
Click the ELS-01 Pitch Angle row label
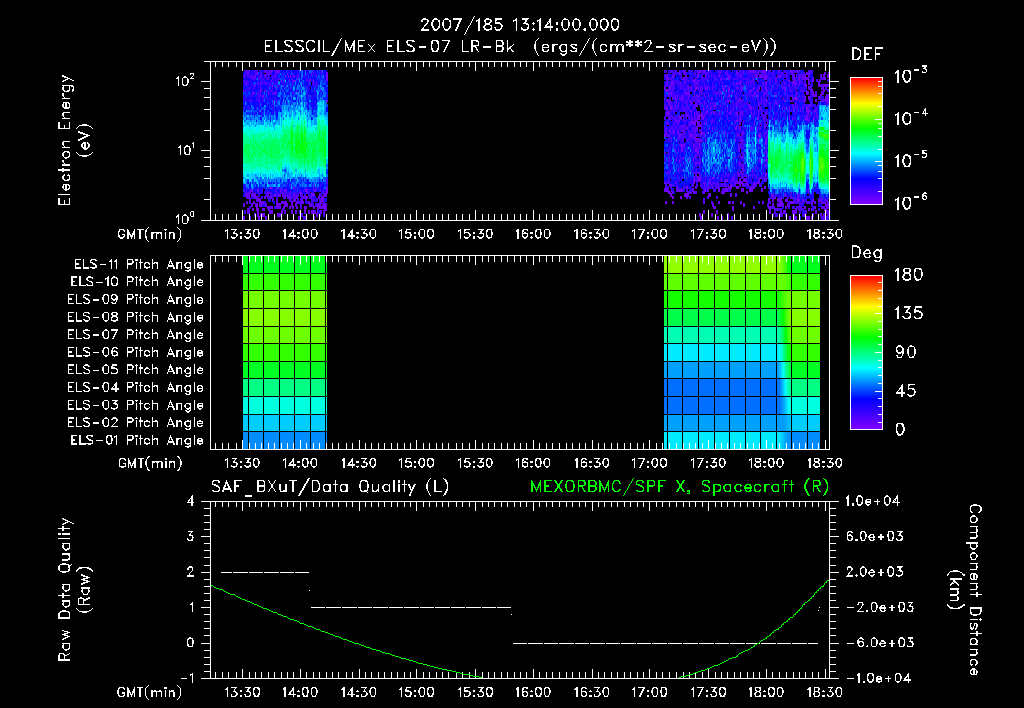[x=137, y=440]
